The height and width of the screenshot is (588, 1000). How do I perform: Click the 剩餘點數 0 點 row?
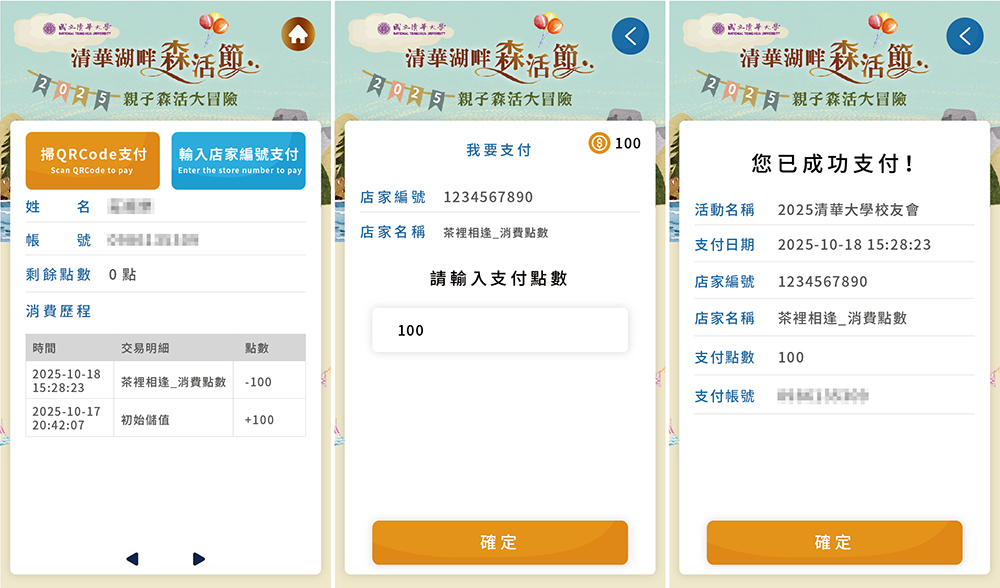tap(166, 274)
